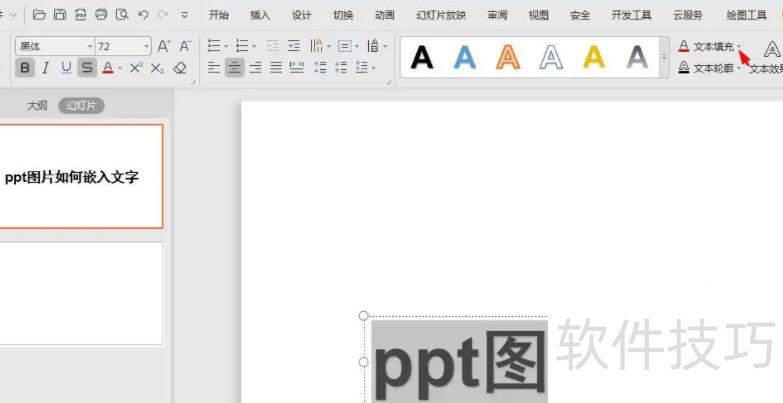The height and width of the screenshot is (403, 783).
Task: Apply the black solid A text style
Action: (422, 57)
